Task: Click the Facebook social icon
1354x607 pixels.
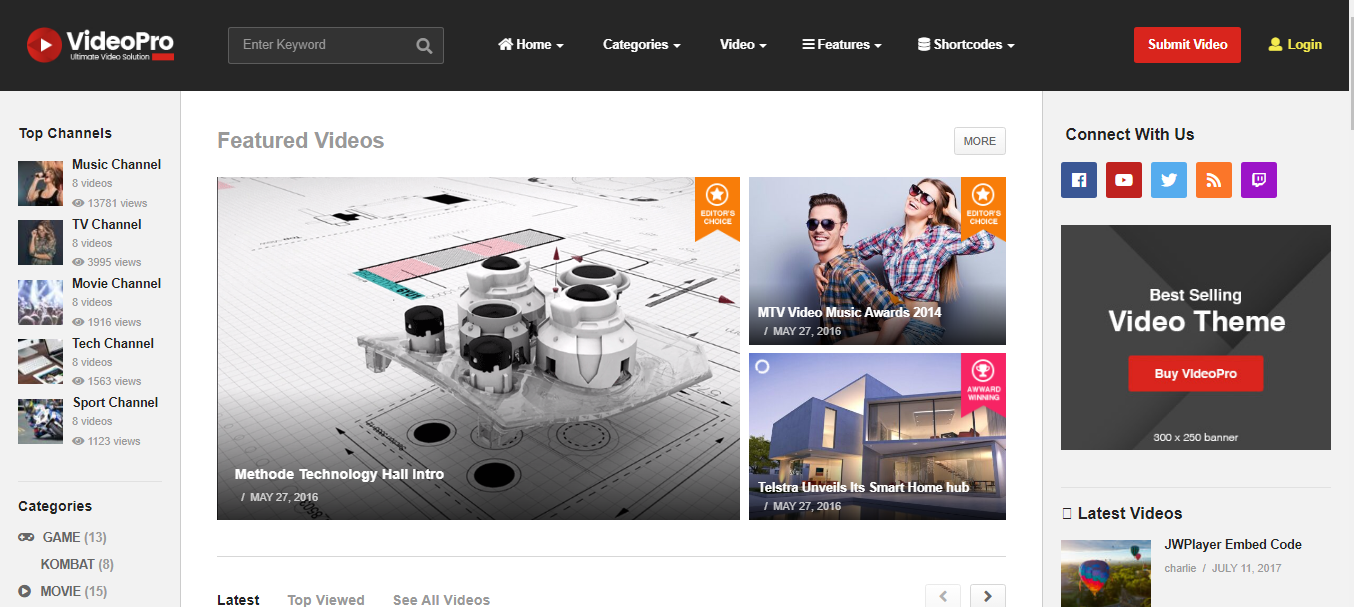Action: [1079, 180]
